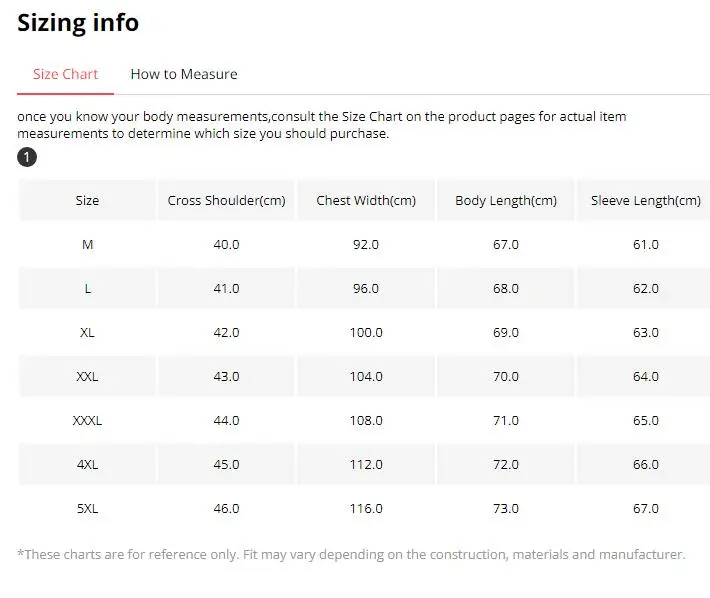This screenshot has width=710, height=598.
Task: Click the 46.0 cross shoulder value
Action: 226,508
